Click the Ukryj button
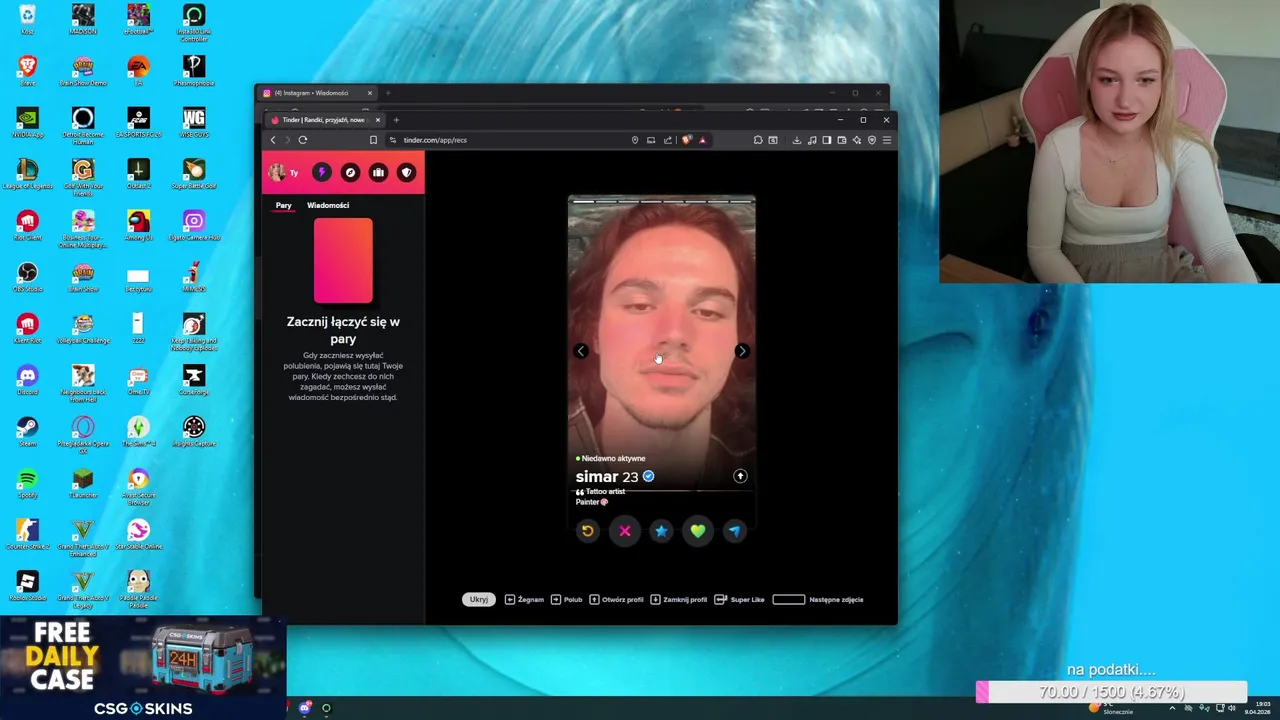Viewport: 1280px width, 720px height. (x=479, y=599)
